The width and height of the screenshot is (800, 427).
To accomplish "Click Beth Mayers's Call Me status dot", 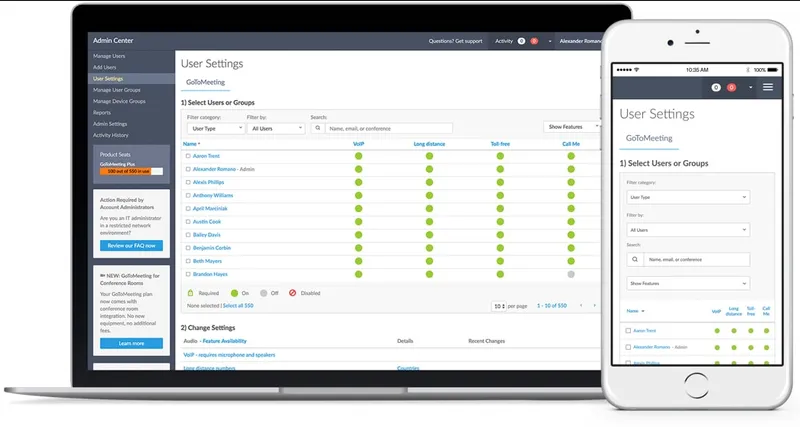I will click(x=571, y=261).
